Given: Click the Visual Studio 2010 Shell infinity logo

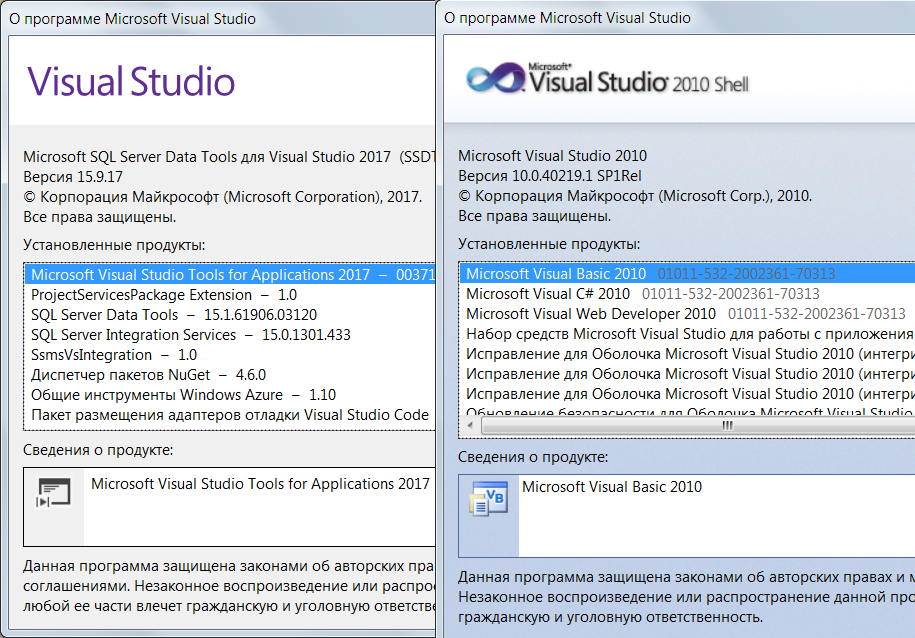Looking at the screenshot, I should pos(495,78).
